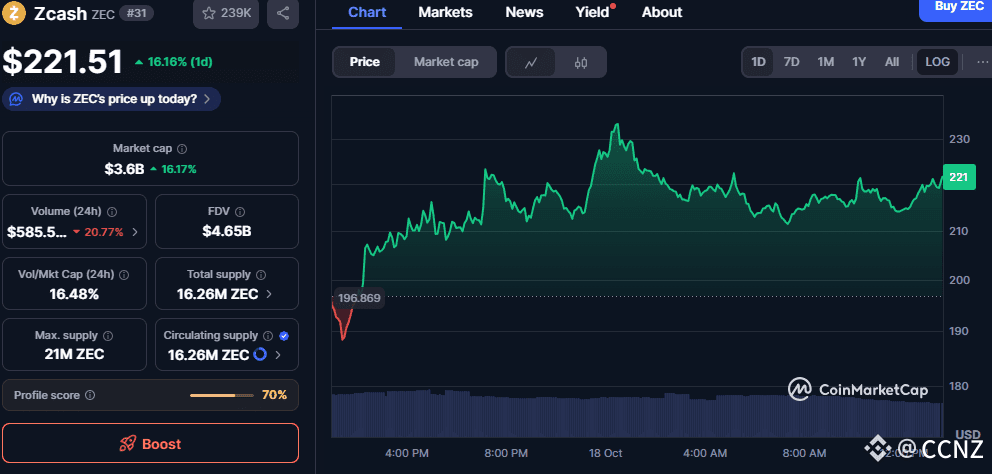The image size is (992, 474).
Task: Open 'Why is ZEC's price up today?'
Action: (x=112, y=99)
